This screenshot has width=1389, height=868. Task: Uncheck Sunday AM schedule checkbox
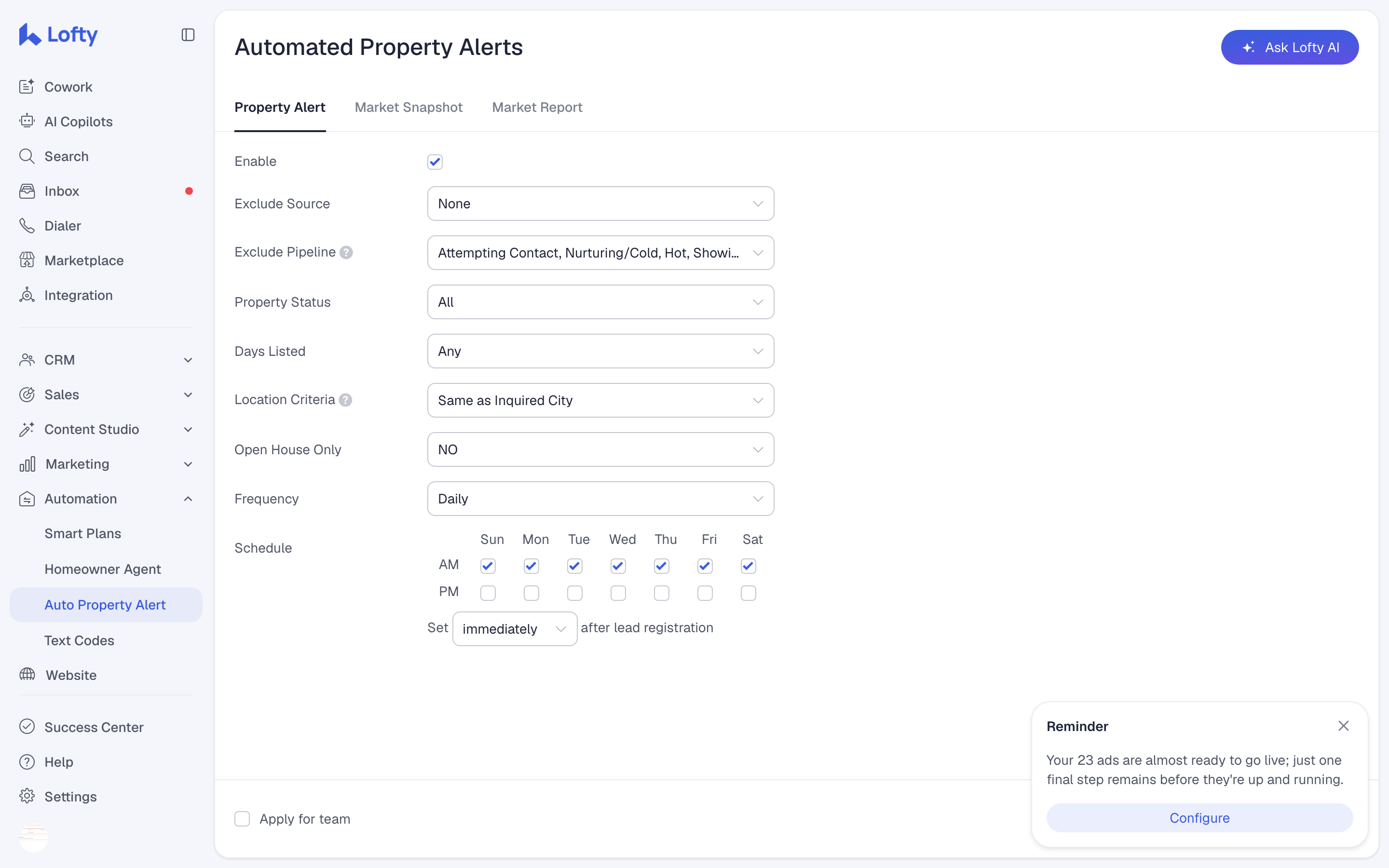coord(488,566)
